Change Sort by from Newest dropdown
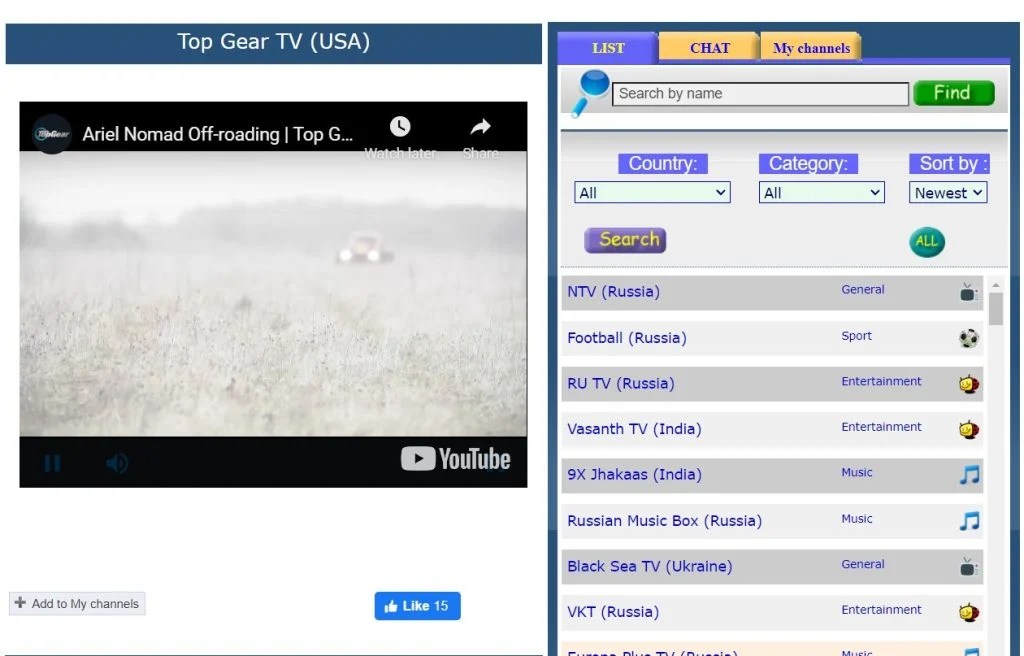This screenshot has width=1024, height=656. [947, 192]
